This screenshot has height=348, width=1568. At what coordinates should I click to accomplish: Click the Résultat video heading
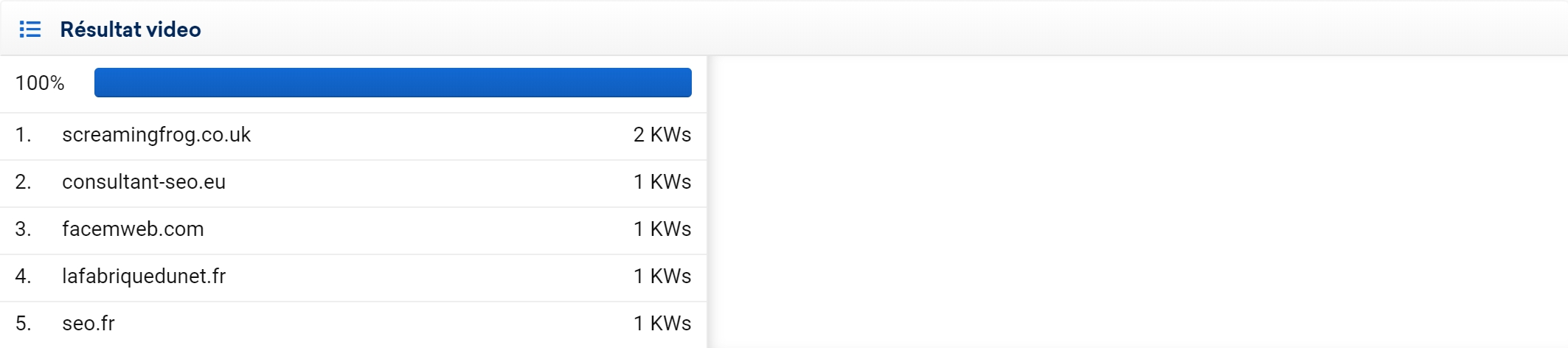tap(131, 29)
